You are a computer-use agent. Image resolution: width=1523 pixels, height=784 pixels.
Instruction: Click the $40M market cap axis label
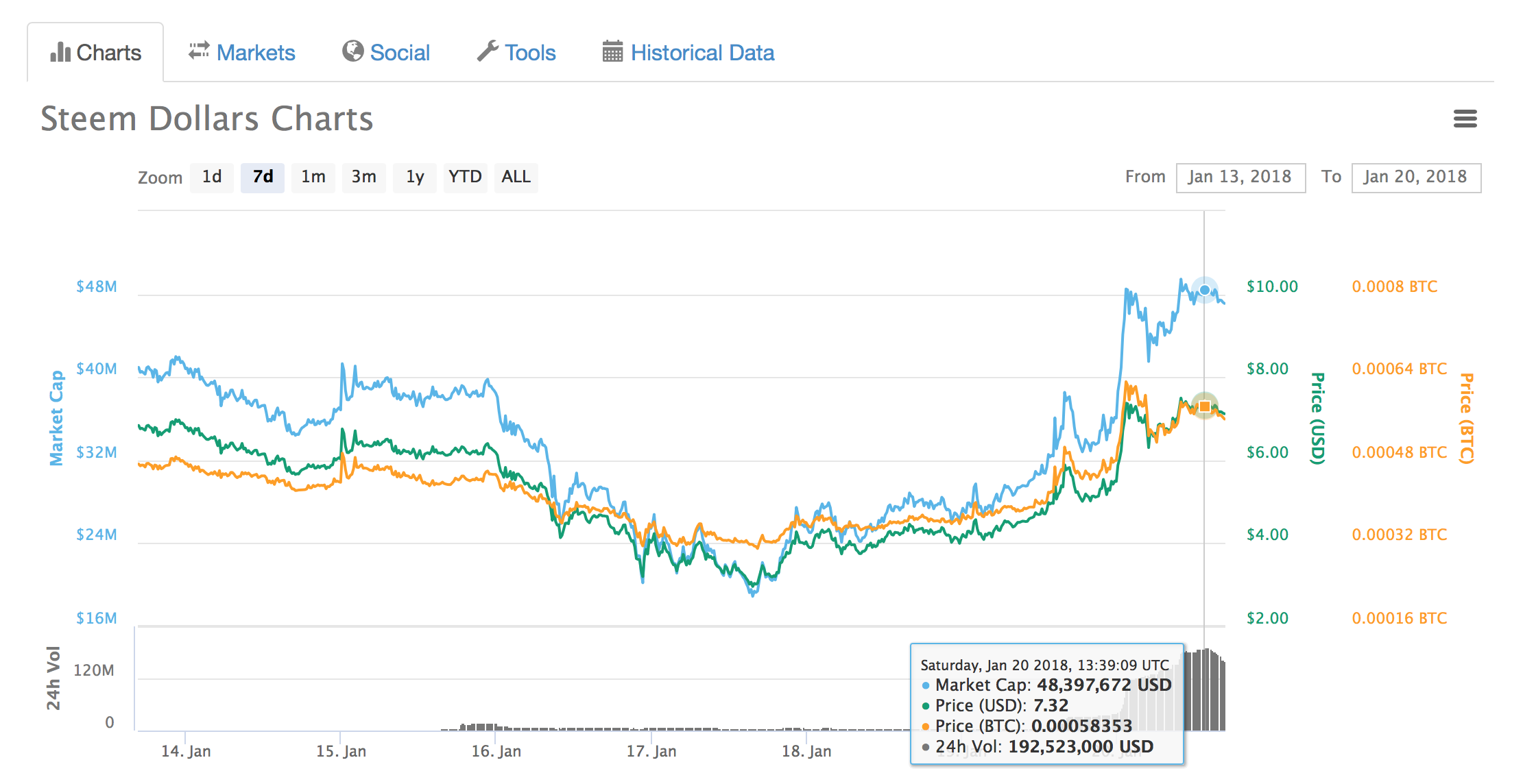click(x=97, y=369)
